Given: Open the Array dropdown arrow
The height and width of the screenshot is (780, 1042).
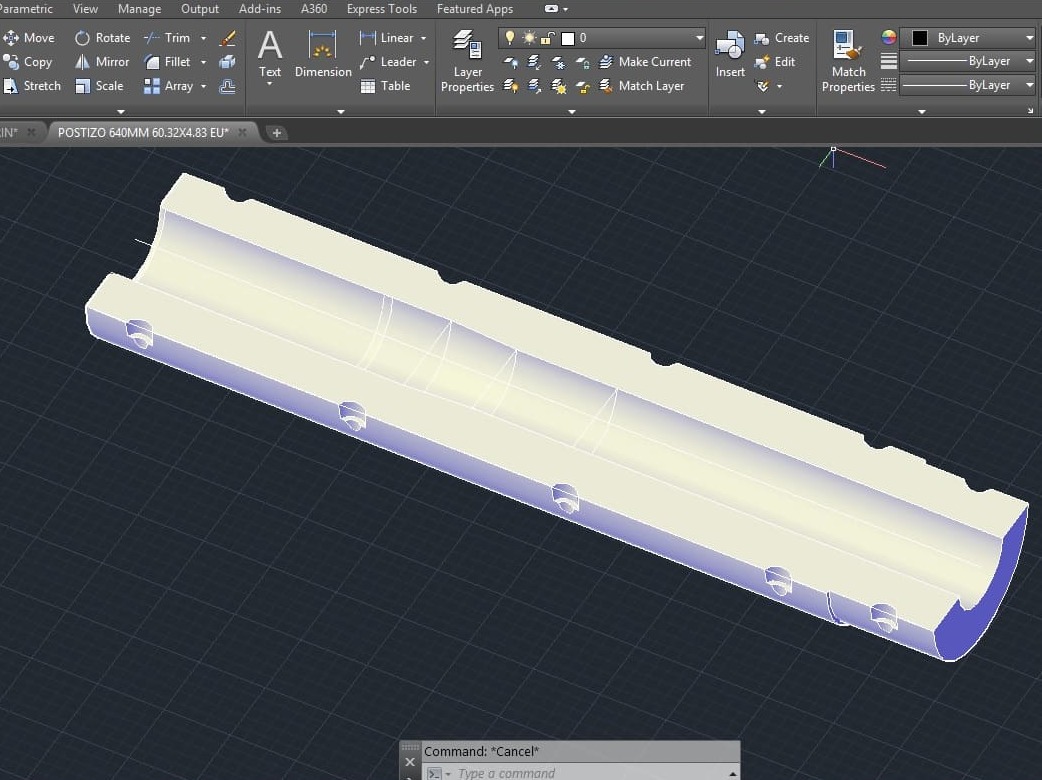Looking at the screenshot, I should tap(203, 86).
